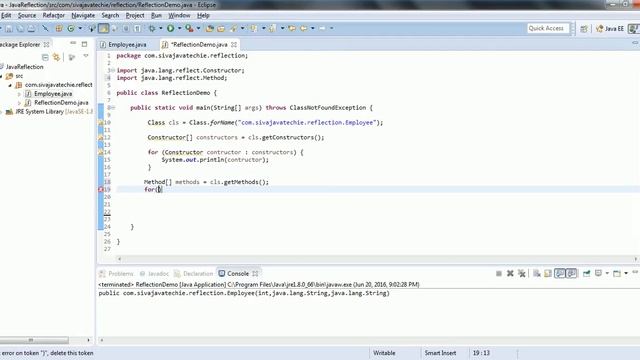Open the Source menu

(27, 16)
